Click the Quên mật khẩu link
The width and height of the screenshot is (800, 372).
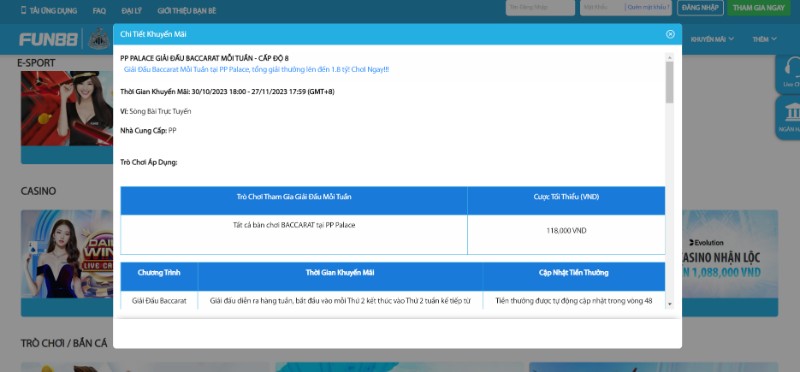coord(648,8)
